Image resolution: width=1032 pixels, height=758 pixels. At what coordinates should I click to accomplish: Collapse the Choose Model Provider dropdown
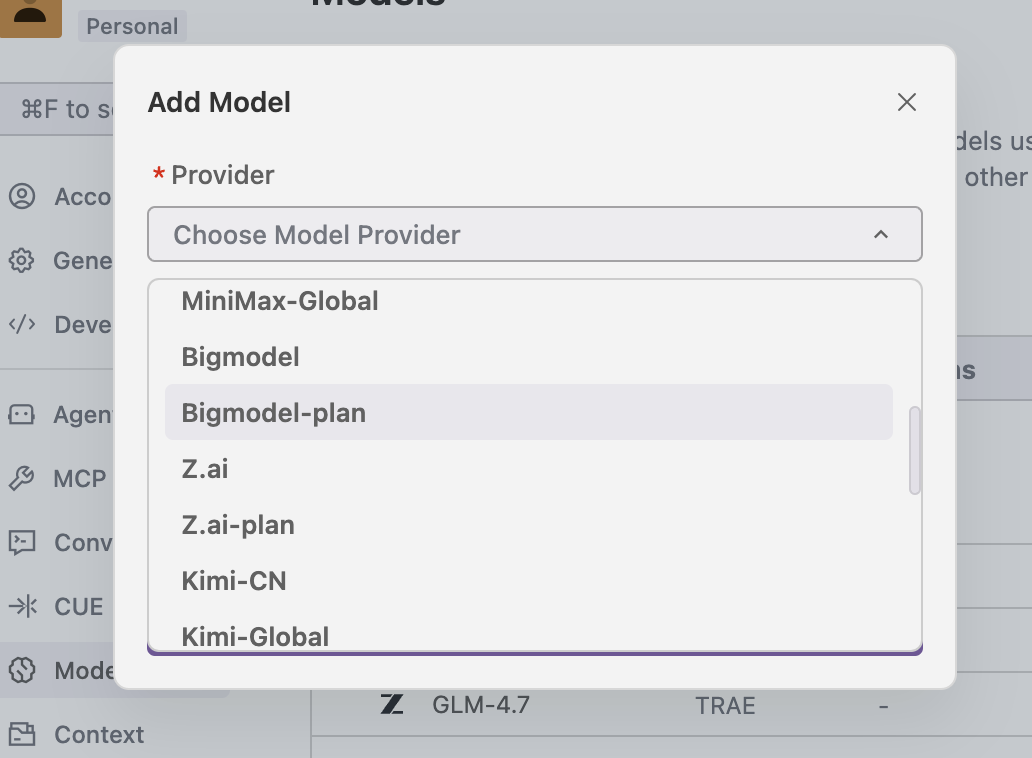point(534,235)
